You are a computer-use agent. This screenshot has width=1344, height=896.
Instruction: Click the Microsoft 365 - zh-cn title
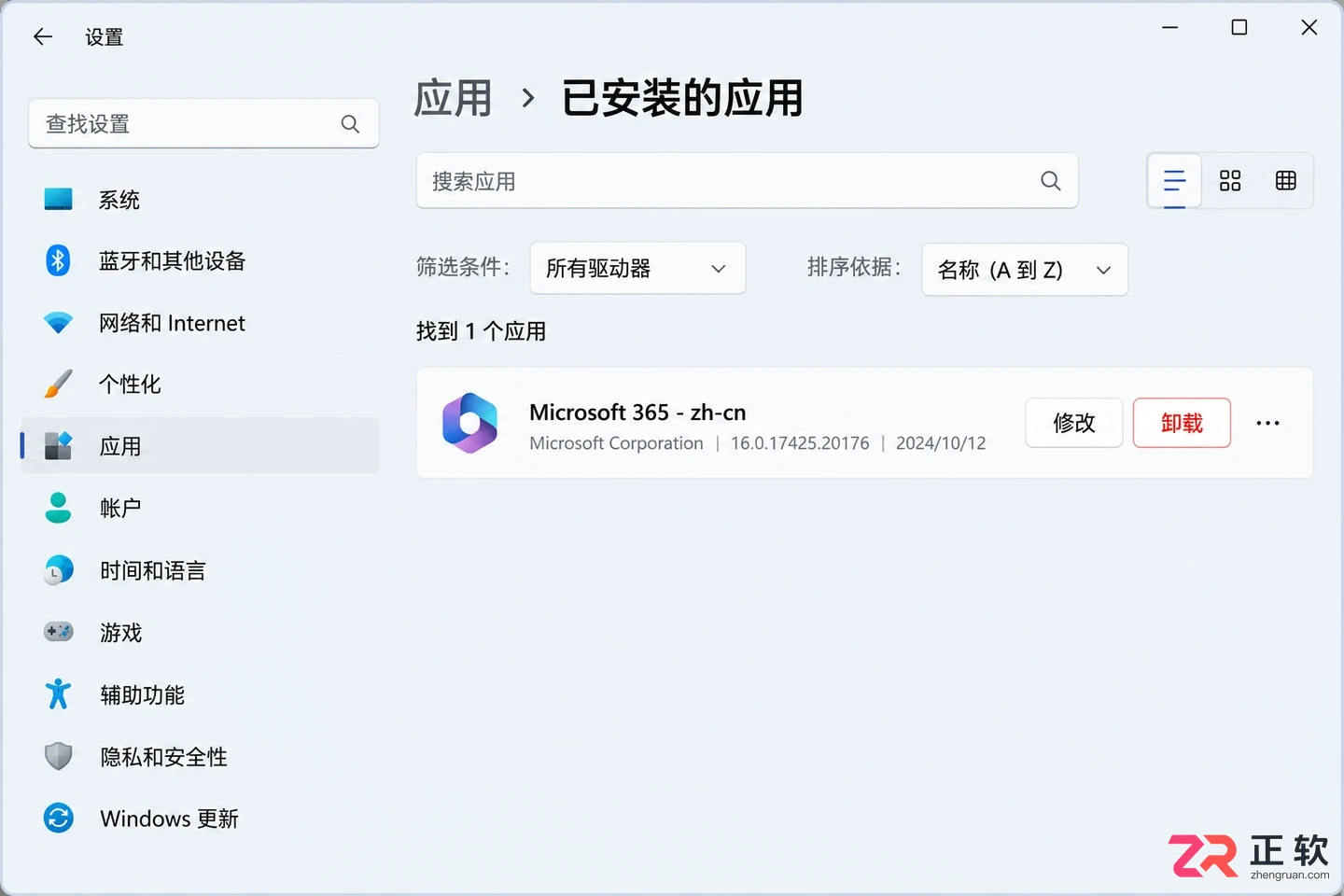click(637, 412)
